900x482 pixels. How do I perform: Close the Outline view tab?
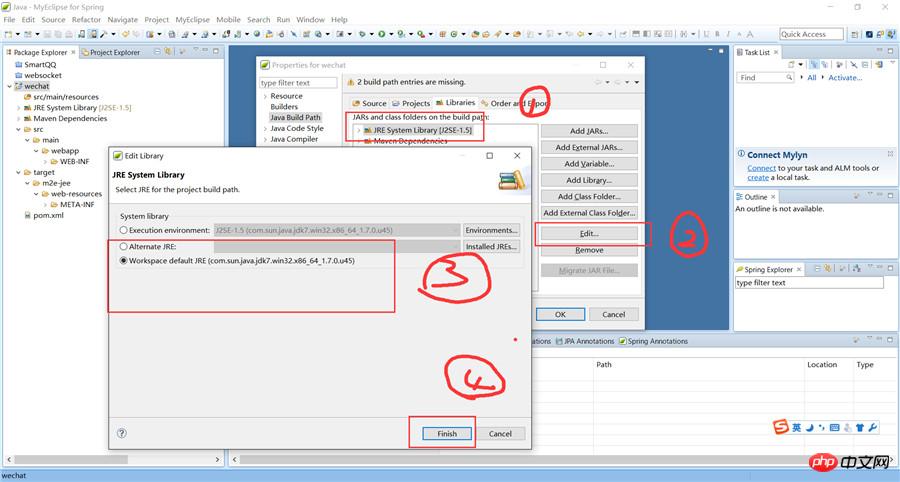[773, 197]
